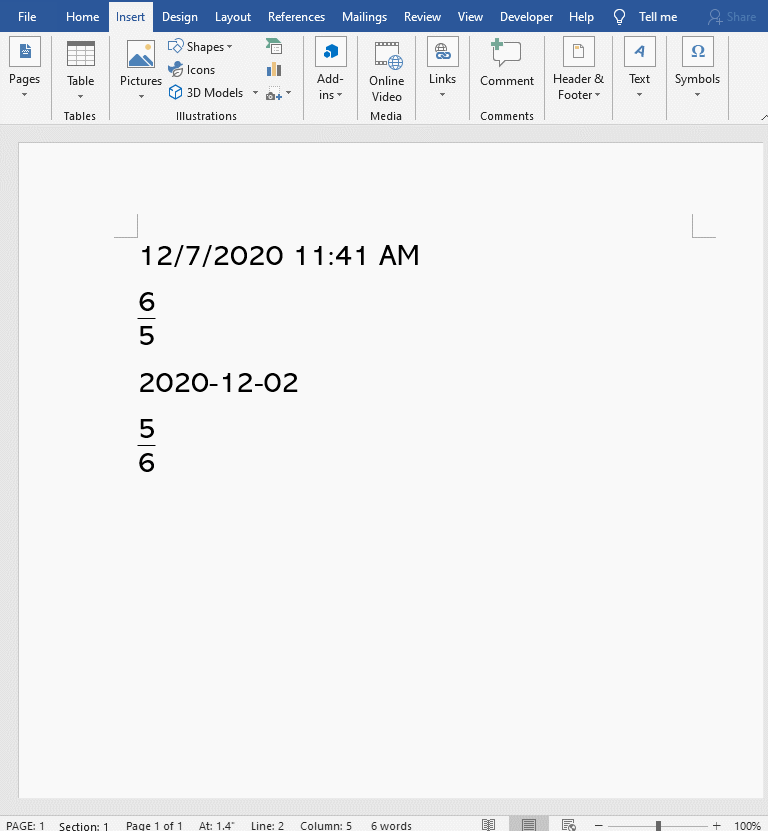Select the Insert tab

[x=130, y=17]
